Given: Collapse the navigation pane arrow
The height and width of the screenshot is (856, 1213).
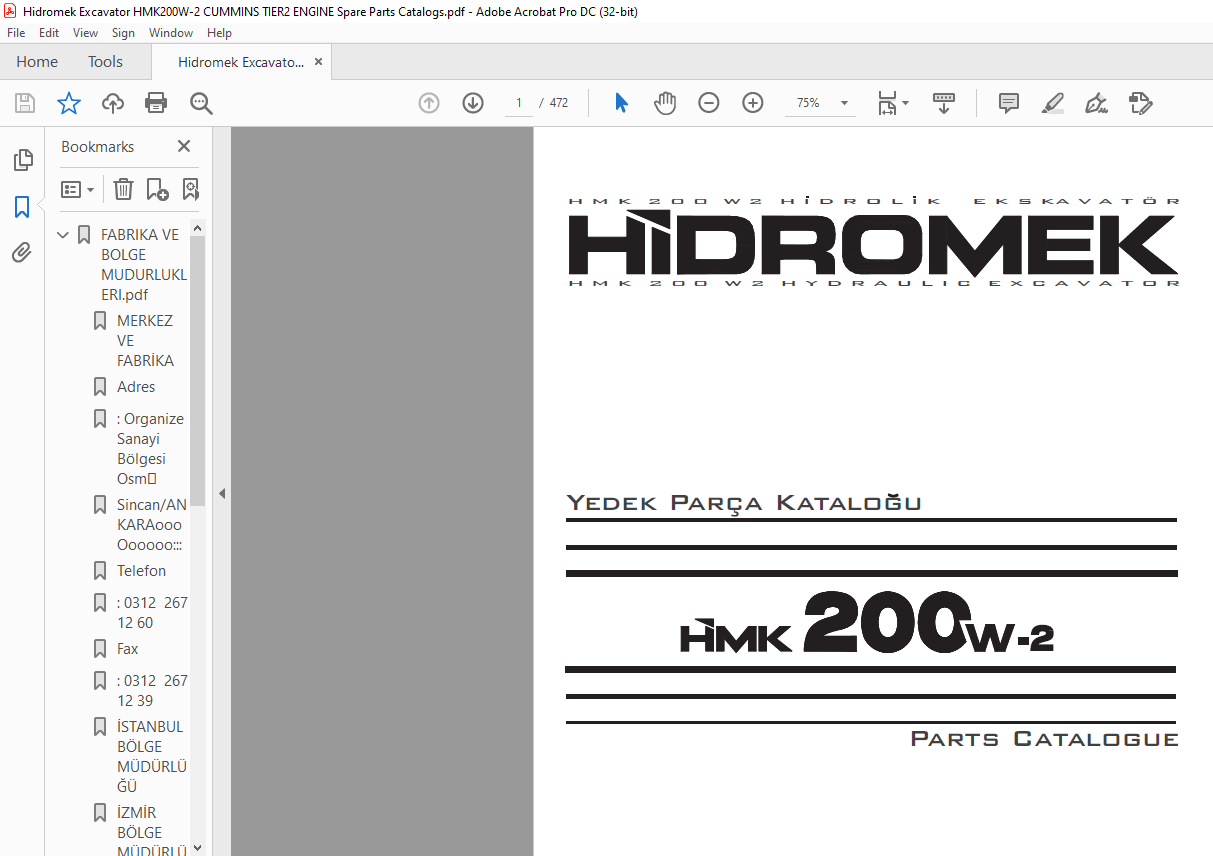Looking at the screenshot, I should [x=222, y=493].
